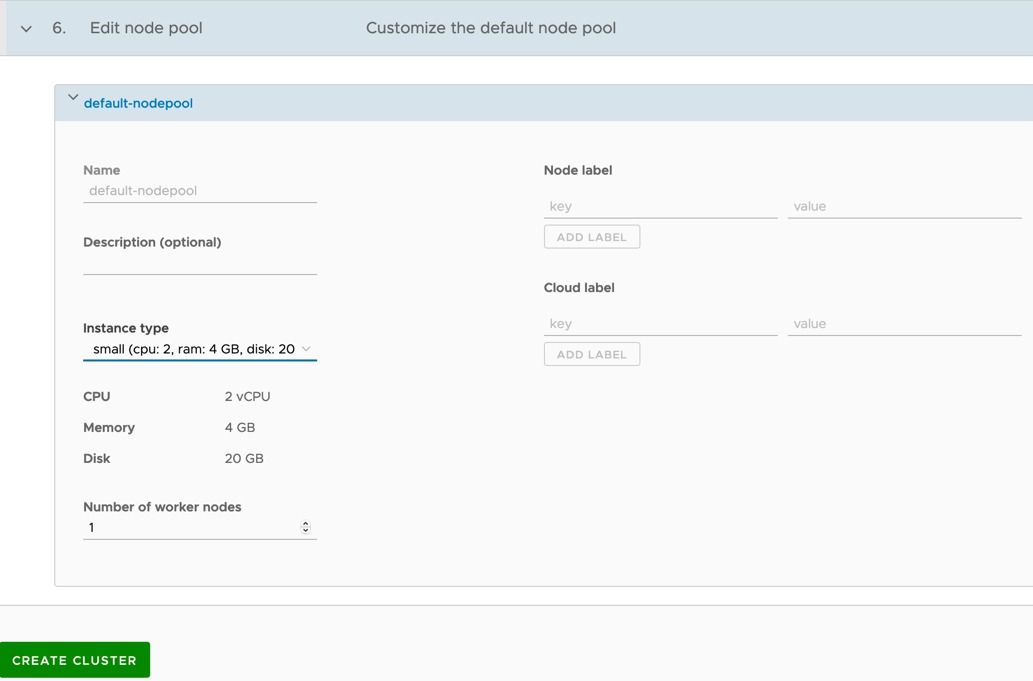Image resolution: width=1033 pixels, height=681 pixels.
Task: Click the worker nodes stepper down arrow
Action: pos(305,530)
